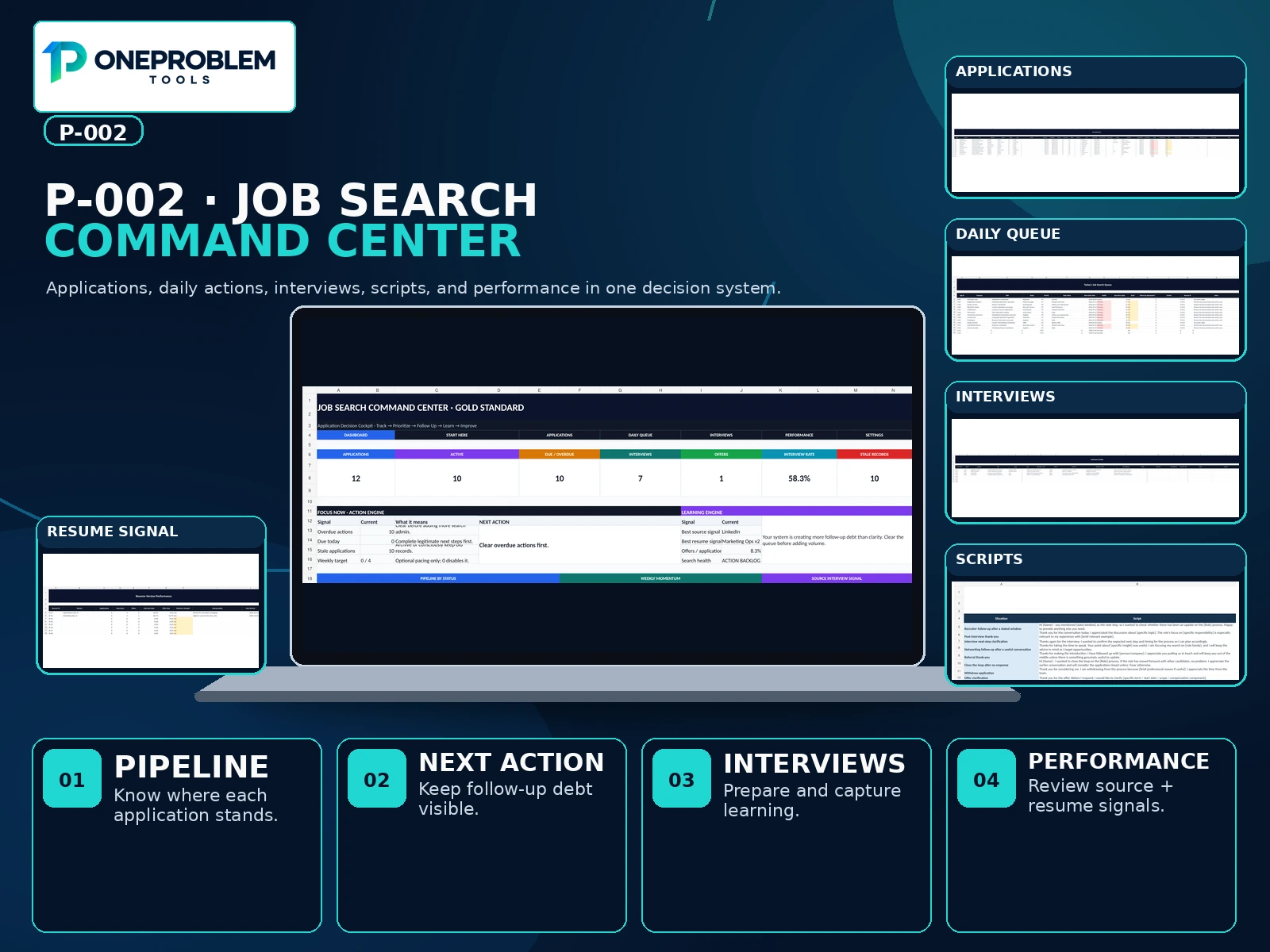Open the Daily Queue preview thumbnail
The height and width of the screenshot is (952, 1270).
1095,290
